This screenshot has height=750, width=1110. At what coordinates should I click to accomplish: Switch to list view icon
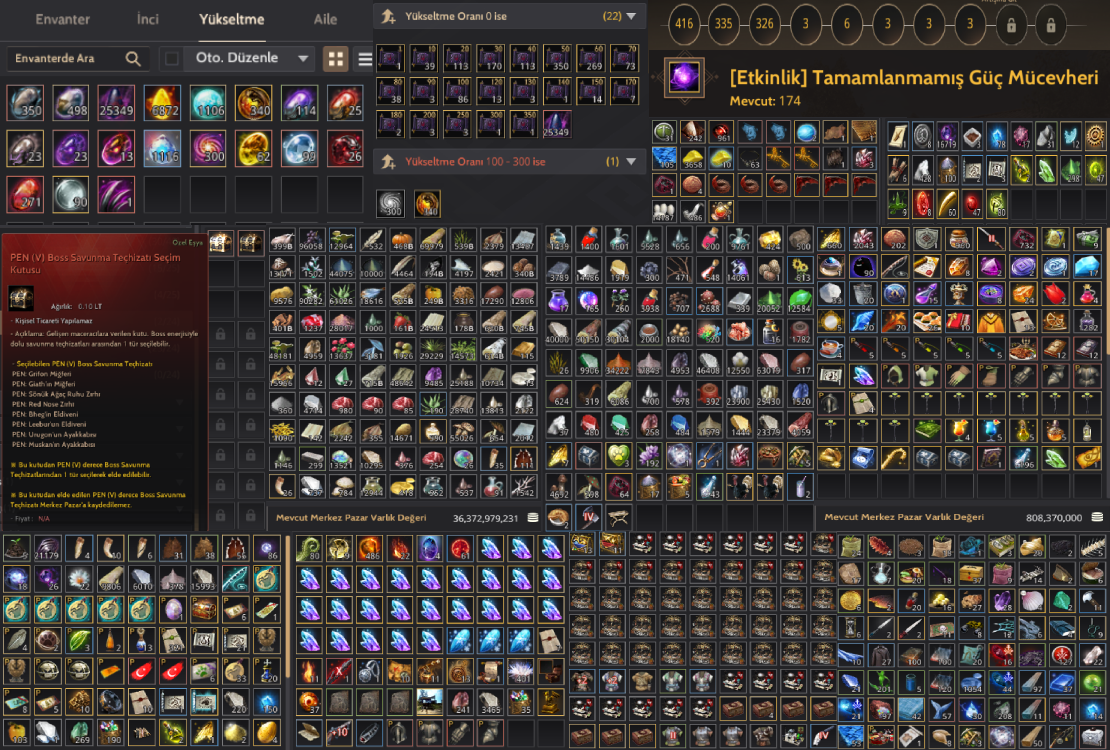click(365, 59)
